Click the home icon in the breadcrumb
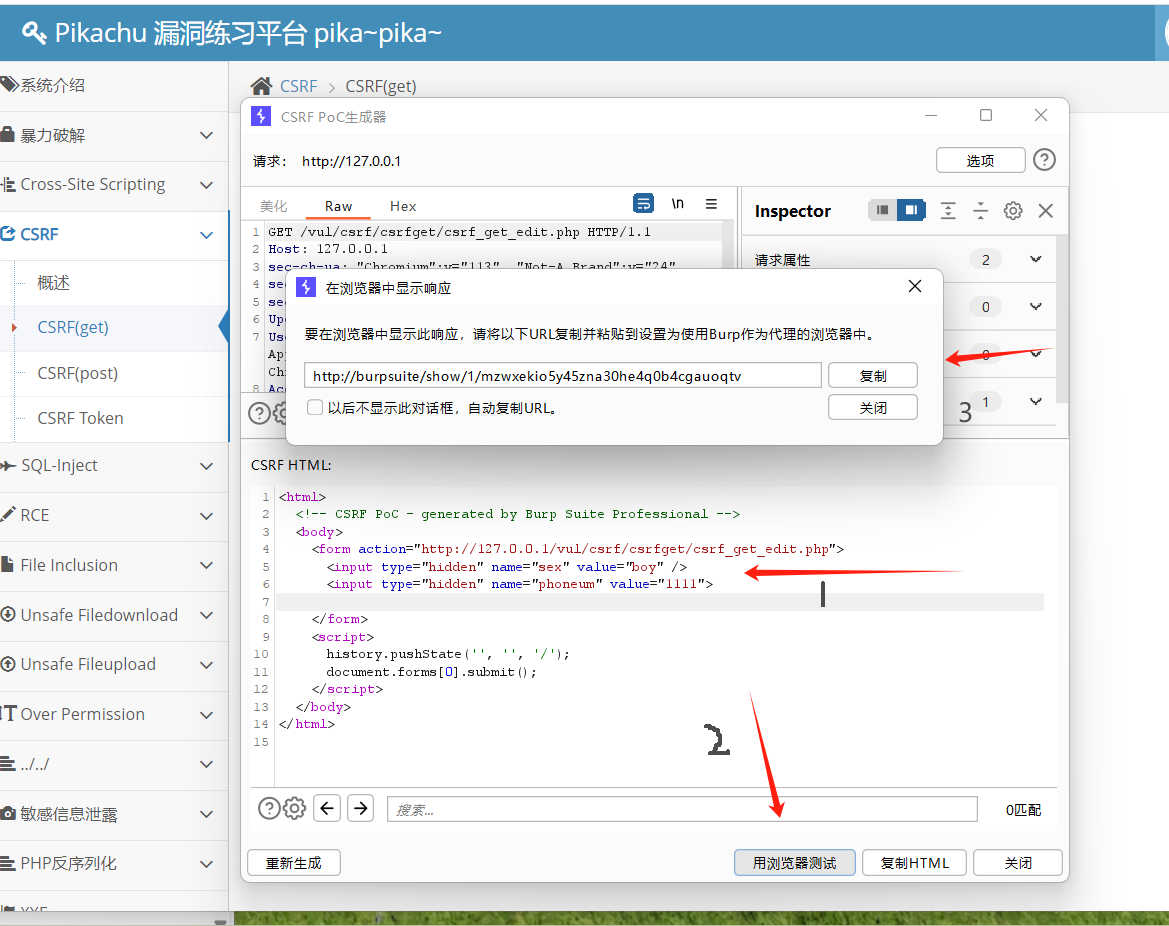The image size is (1169, 926). (x=261, y=86)
